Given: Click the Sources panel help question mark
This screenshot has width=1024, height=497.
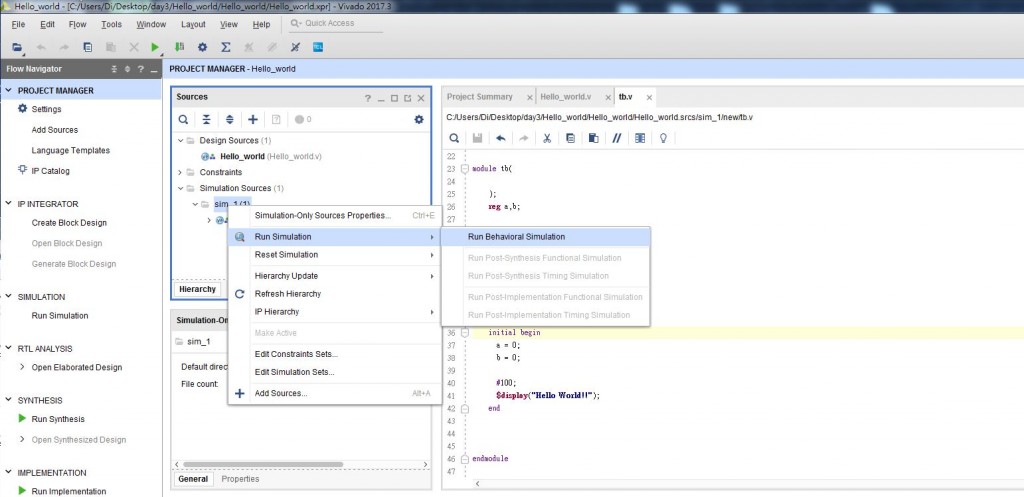Looking at the screenshot, I should point(368,98).
